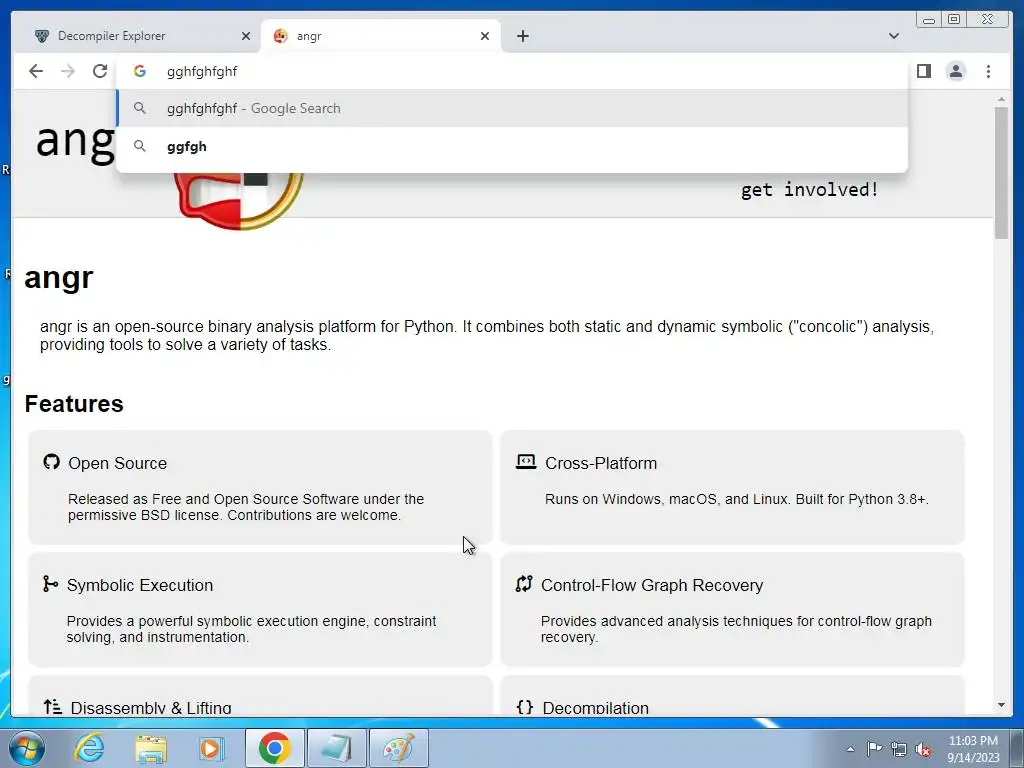Click the scrollbar up arrow
Screen dimensions: 1024x768
[1001, 99]
